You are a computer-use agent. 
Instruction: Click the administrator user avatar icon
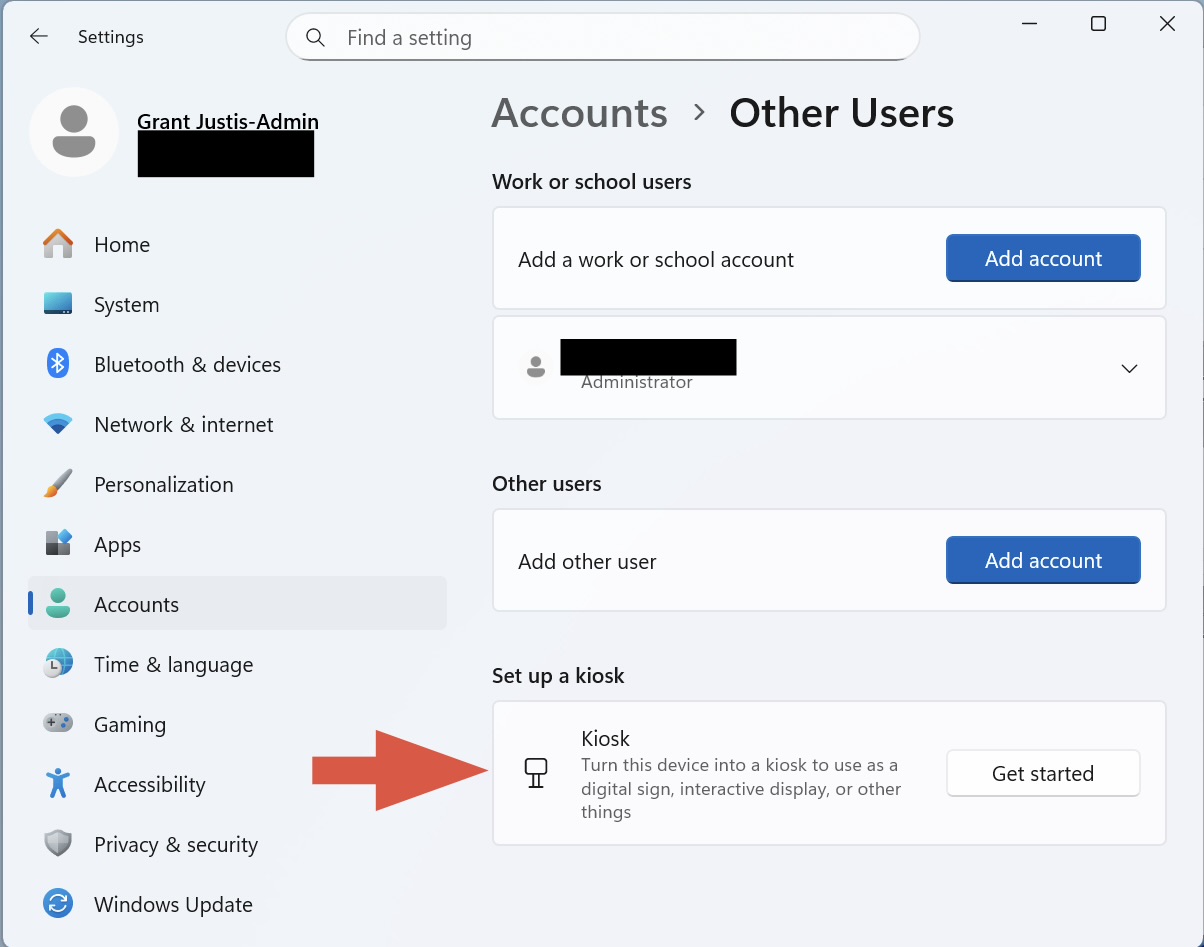coord(536,367)
